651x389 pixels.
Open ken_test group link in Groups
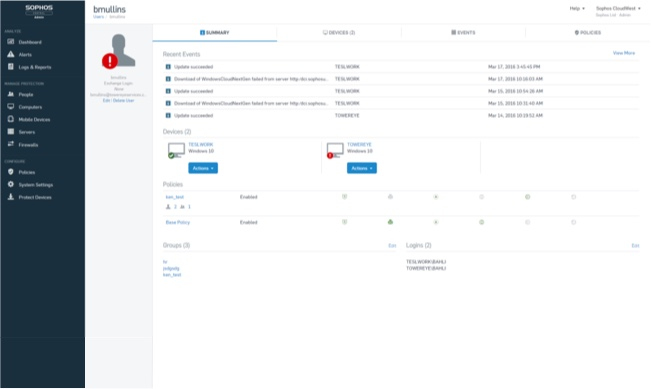point(172,275)
